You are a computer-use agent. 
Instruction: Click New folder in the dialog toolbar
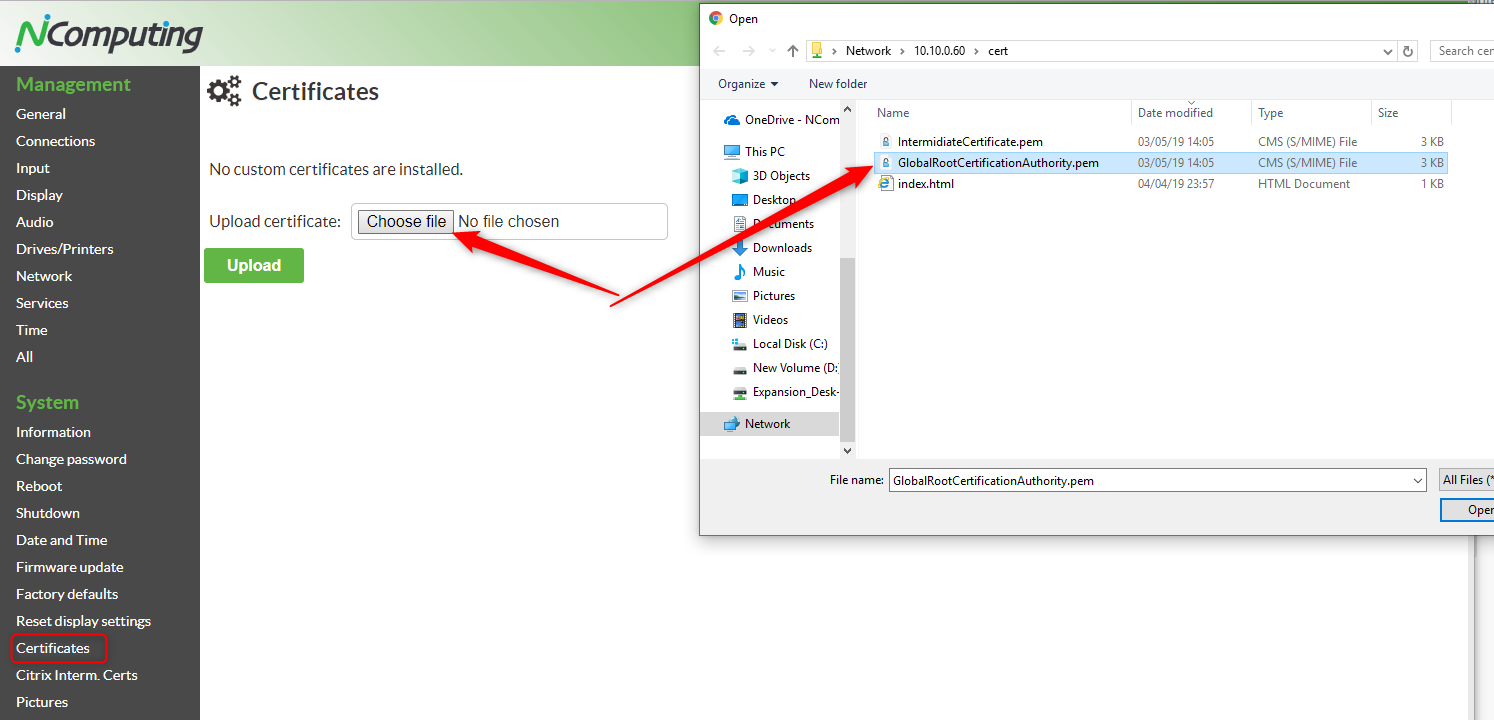pos(838,84)
